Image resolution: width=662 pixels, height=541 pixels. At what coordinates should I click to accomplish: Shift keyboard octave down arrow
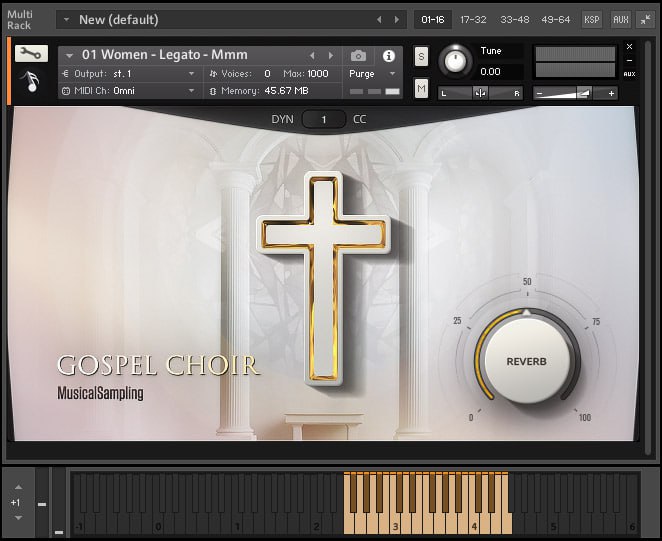click(x=18, y=518)
